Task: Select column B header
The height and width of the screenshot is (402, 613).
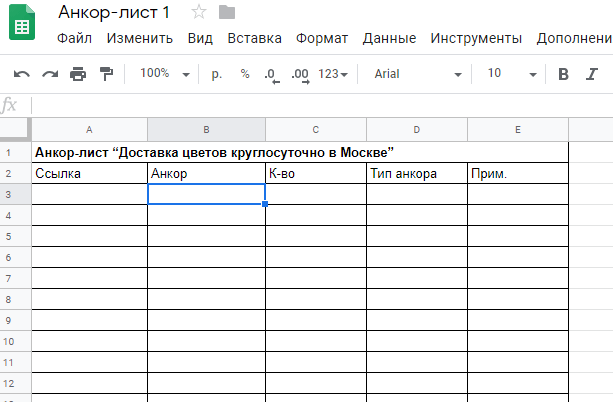Action: click(x=206, y=130)
